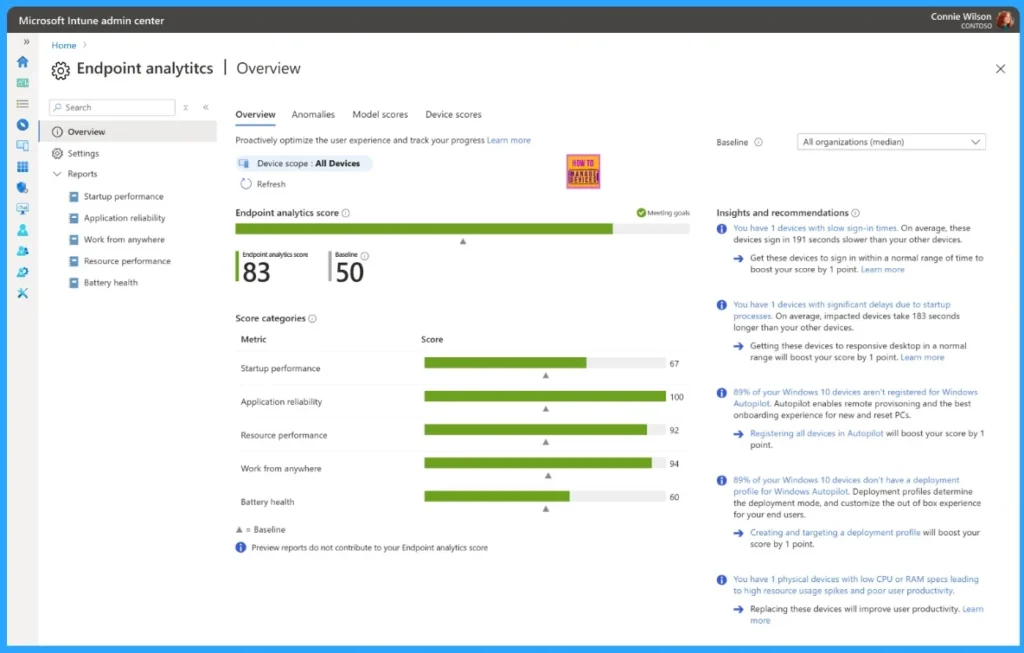Image resolution: width=1024 pixels, height=653 pixels.
Task: Select the Users icon in the sidebar
Action: tap(22, 229)
